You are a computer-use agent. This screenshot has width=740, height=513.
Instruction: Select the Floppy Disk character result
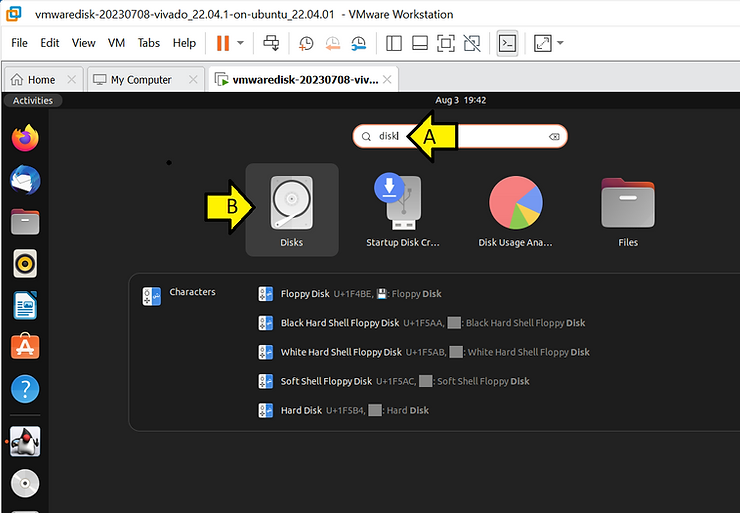point(305,294)
